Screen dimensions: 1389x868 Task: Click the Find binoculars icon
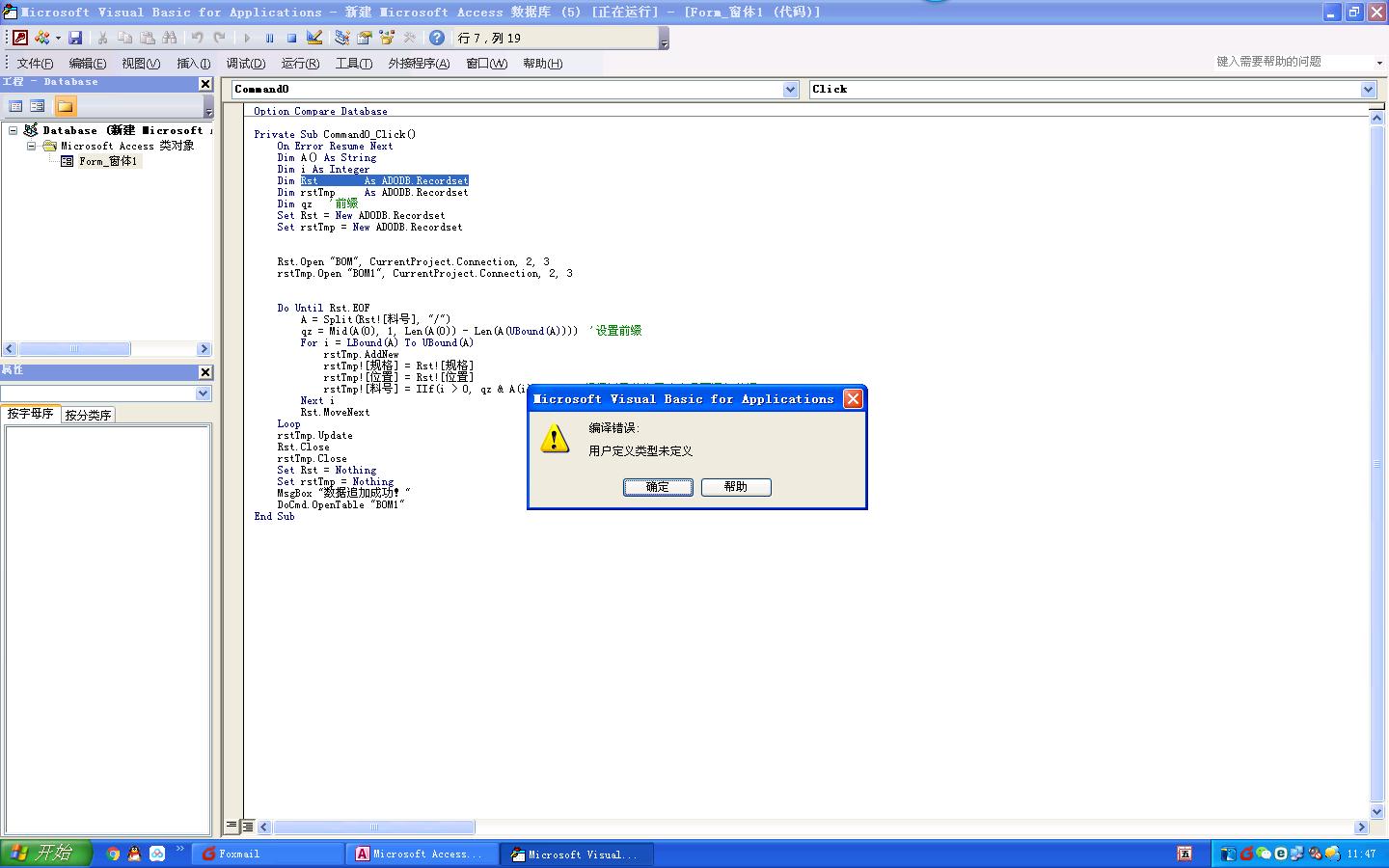(170, 38)
